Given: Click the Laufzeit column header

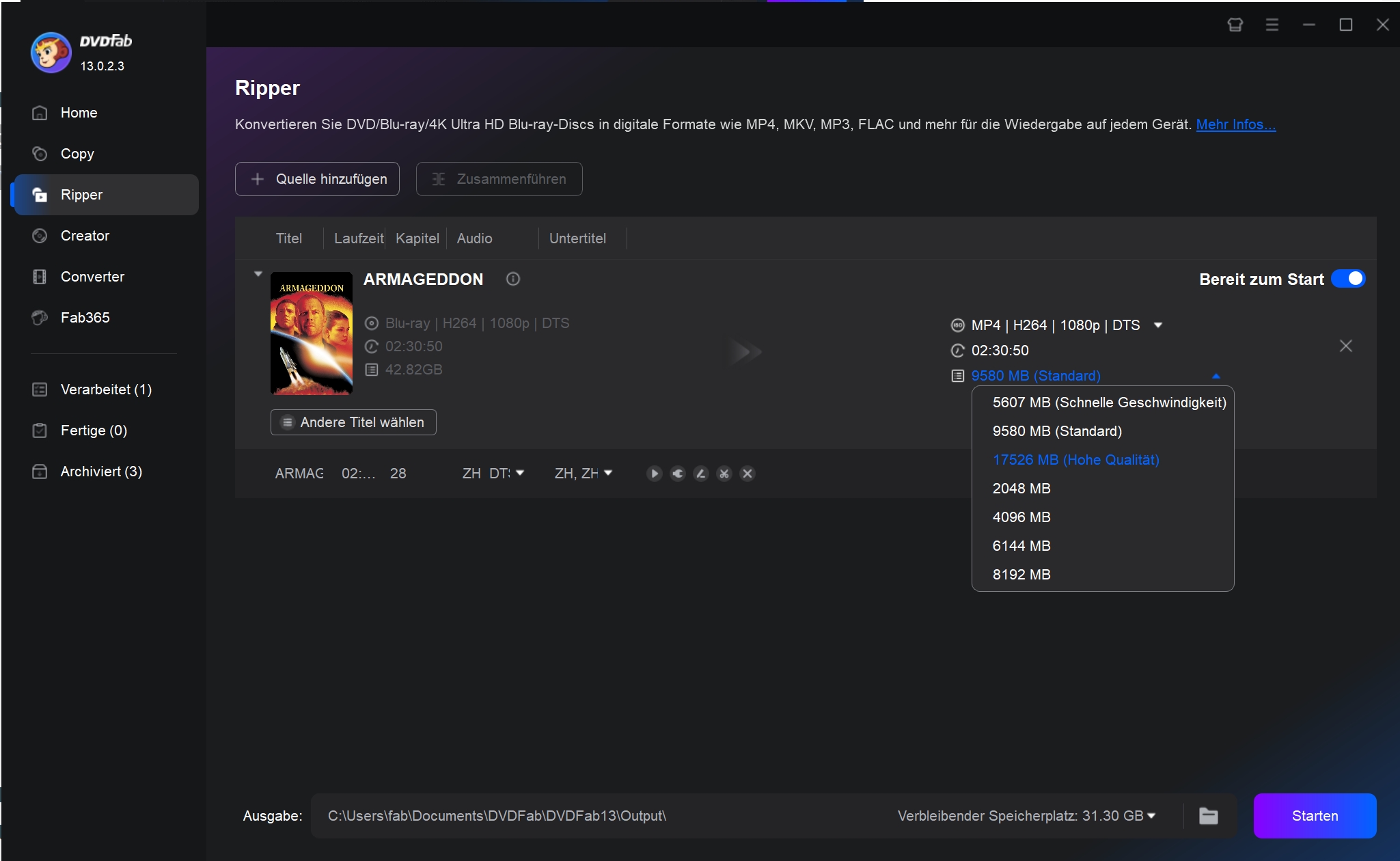Looking at the screenshot, I should 359,238.
